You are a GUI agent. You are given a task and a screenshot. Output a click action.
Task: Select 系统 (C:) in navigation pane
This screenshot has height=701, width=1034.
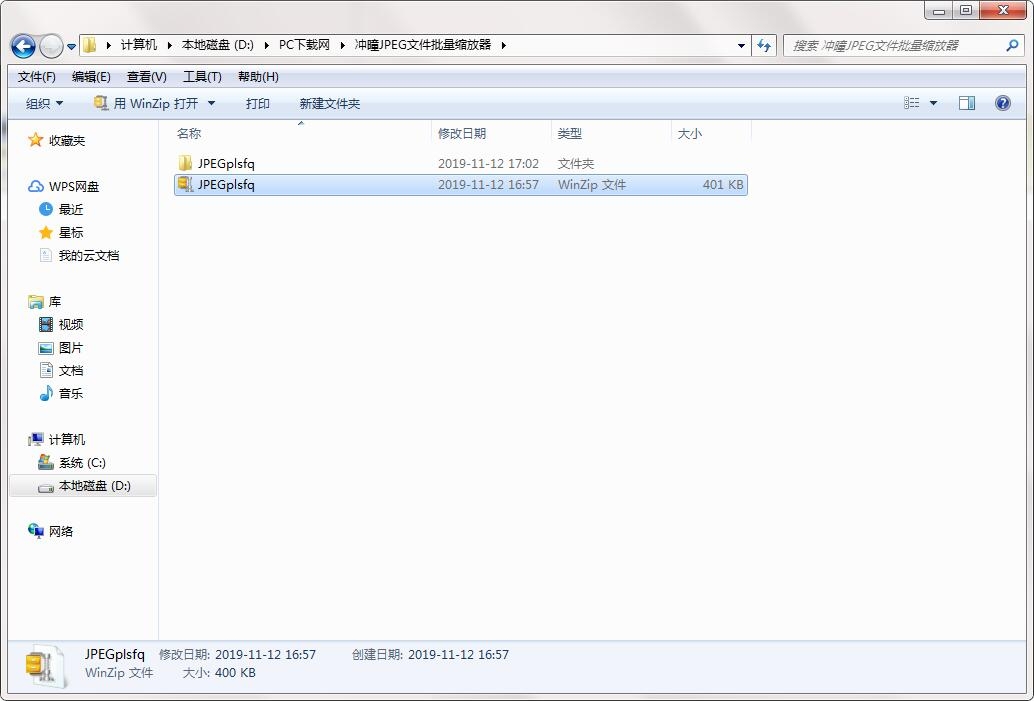(x=82, y=463)
